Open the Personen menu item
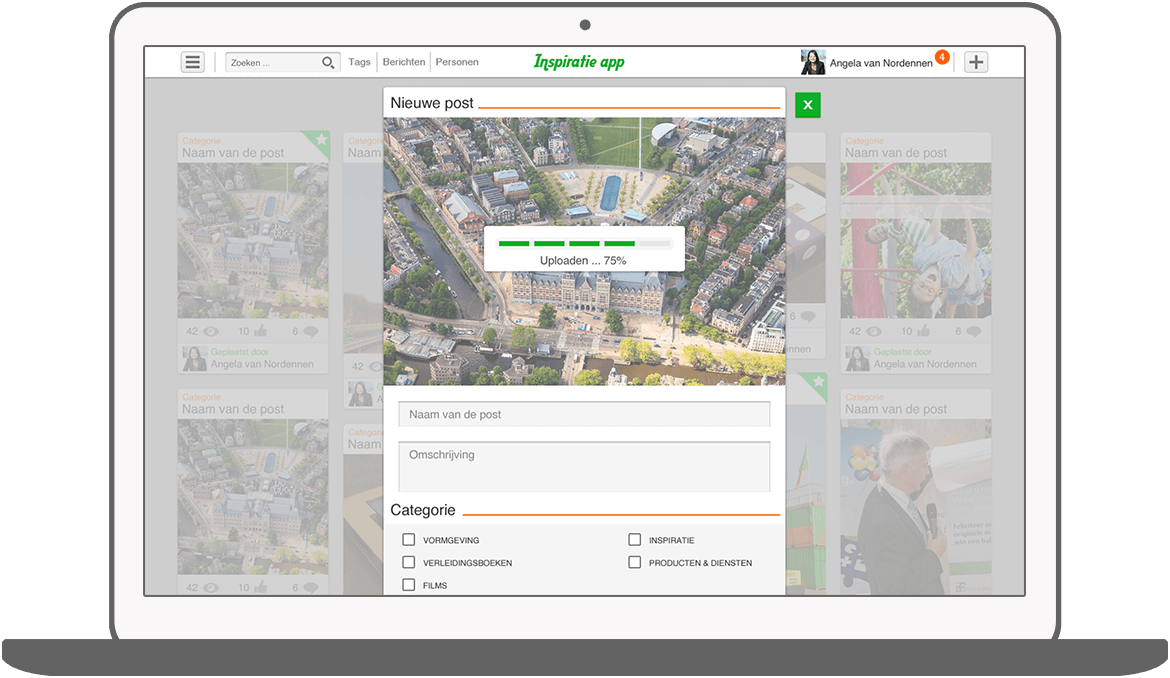1170x678 pixels. 457,62
